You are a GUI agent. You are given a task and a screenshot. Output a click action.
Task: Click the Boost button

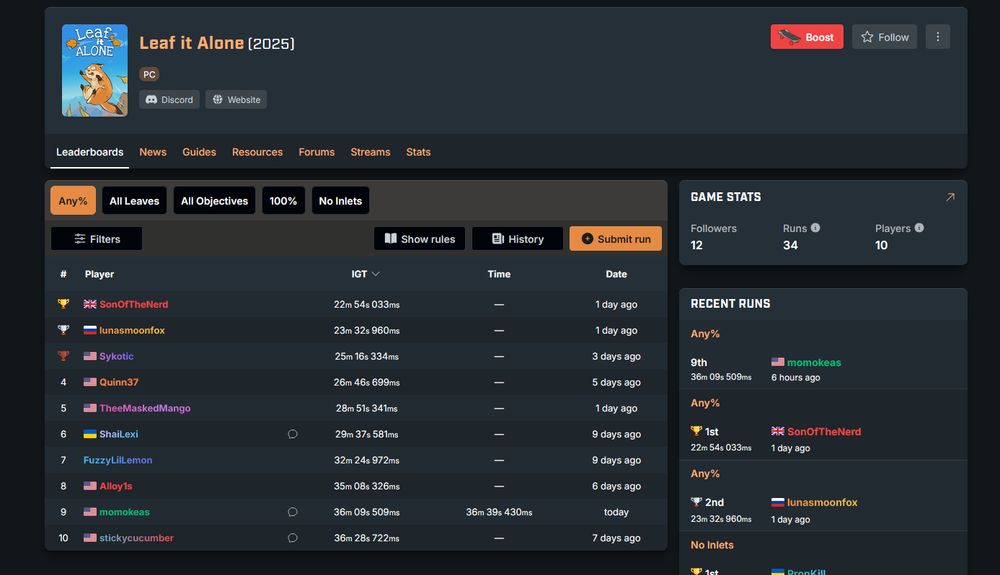tap(806, 37)
